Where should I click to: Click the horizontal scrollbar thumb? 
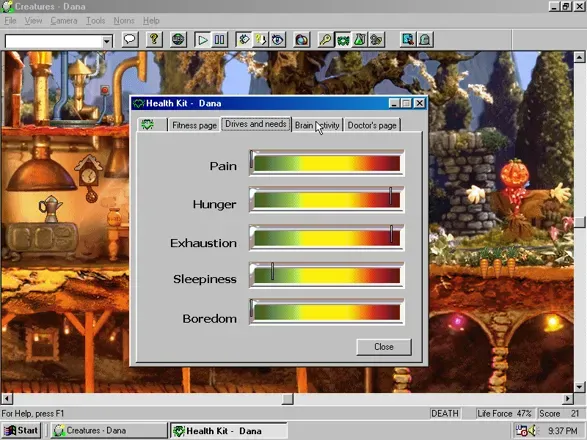pyautogui.click(x=288, y=399)
